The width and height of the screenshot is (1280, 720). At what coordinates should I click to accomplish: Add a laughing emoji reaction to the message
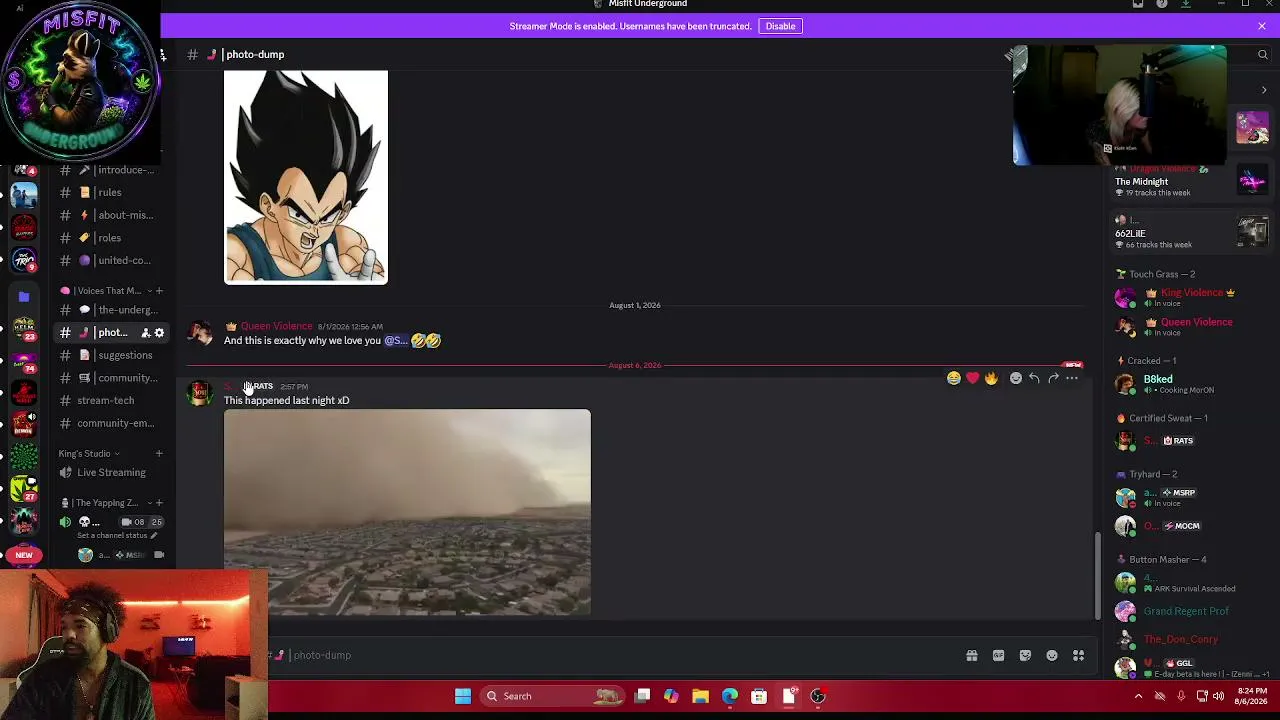pos(954,378)
